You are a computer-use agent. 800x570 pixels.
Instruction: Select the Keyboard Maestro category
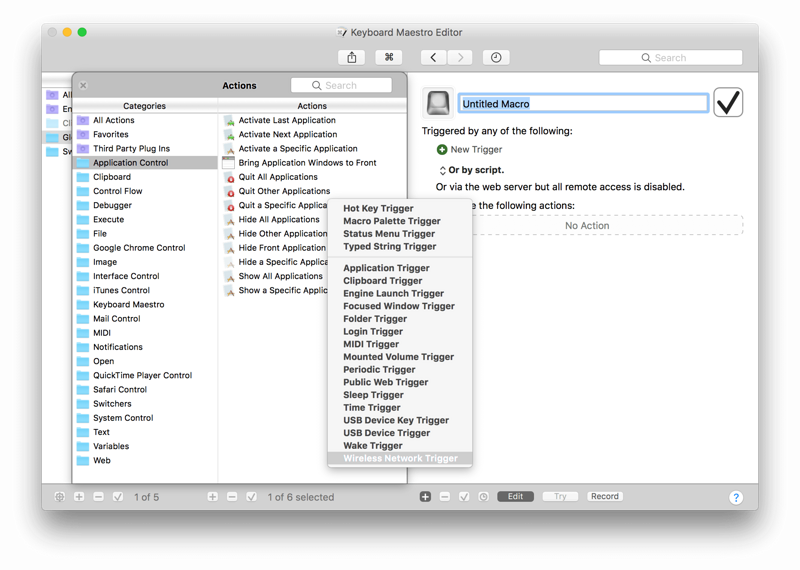pyautogui.click(x=145, y=305)
